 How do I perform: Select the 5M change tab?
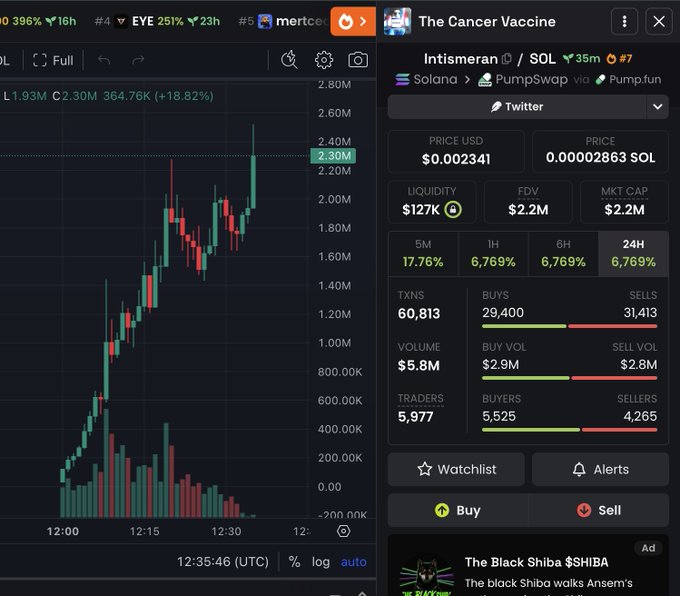tap(423, 254)
